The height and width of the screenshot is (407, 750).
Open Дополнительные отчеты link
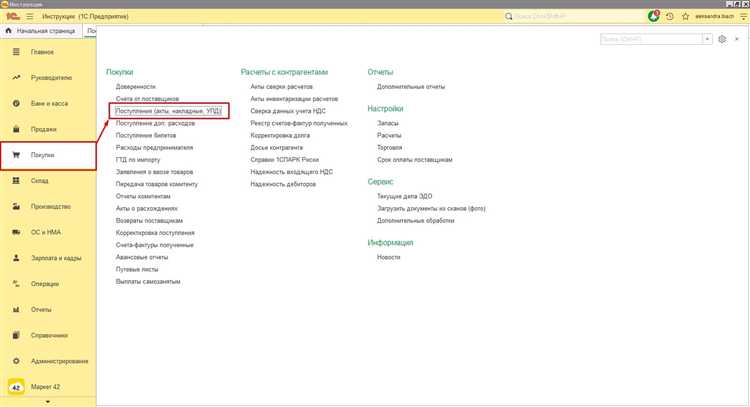pyautogui.click(x=411, y=87)
